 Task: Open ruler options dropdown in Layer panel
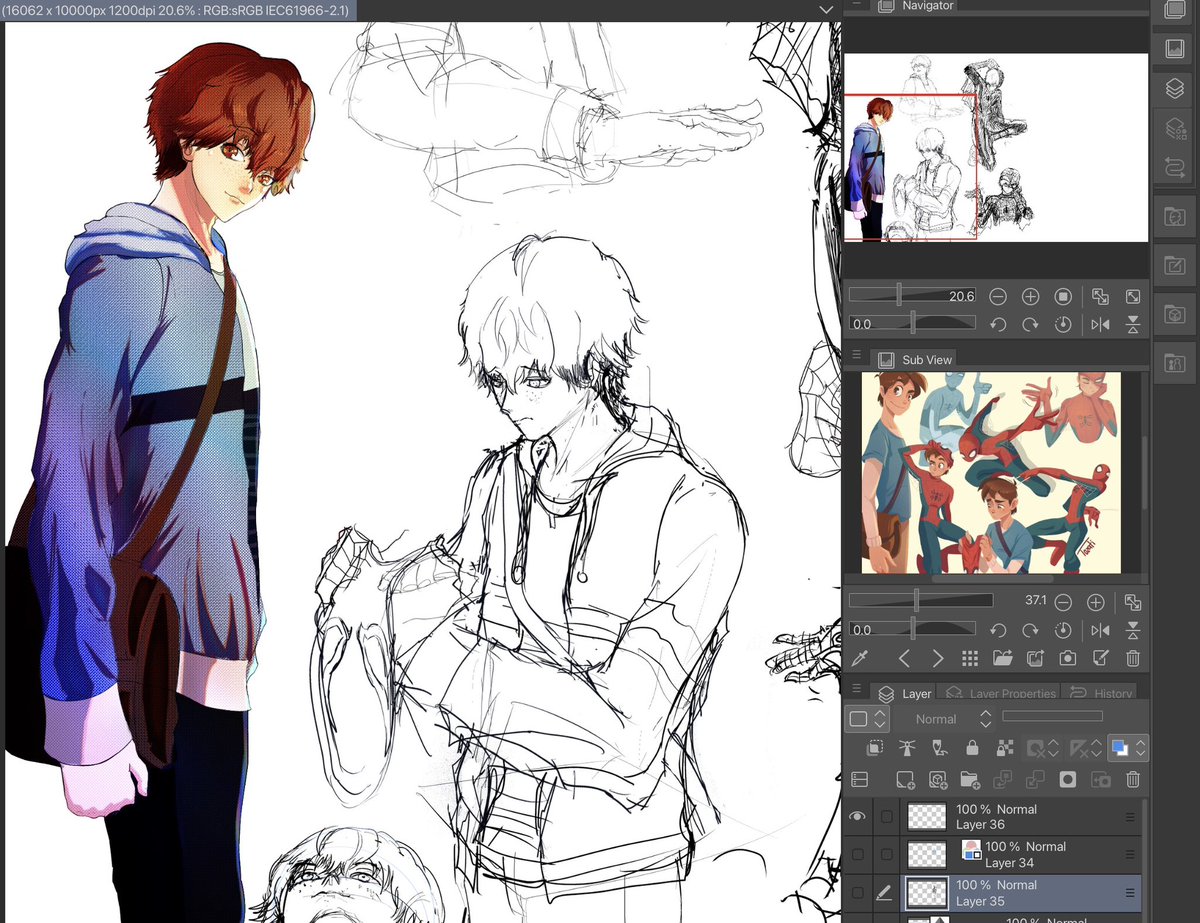(1085, 748)
